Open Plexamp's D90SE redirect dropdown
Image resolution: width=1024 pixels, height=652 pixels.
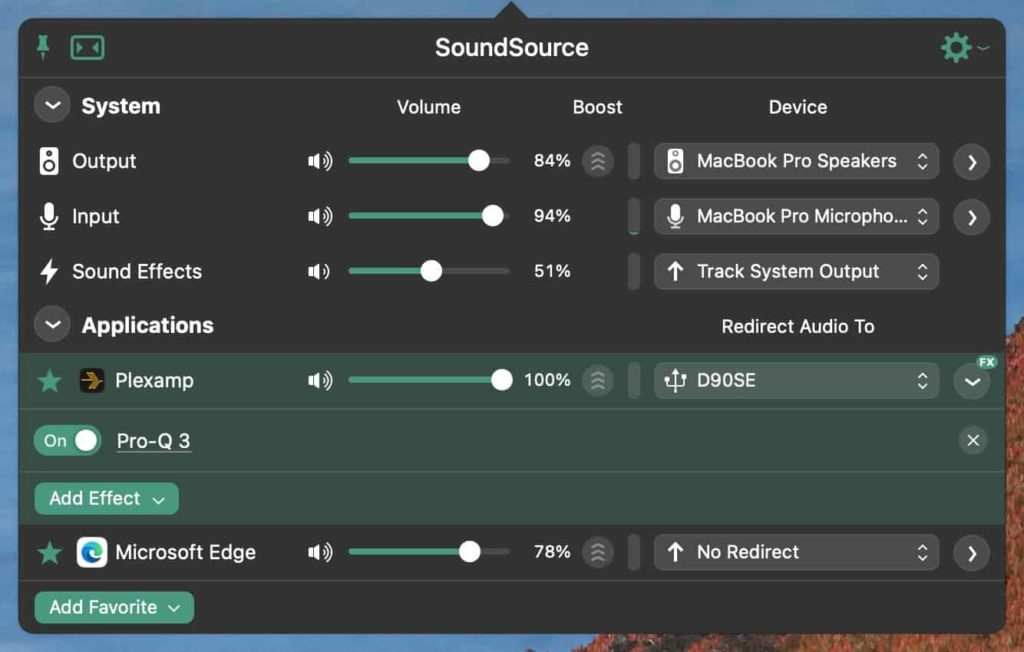point(796,381)
